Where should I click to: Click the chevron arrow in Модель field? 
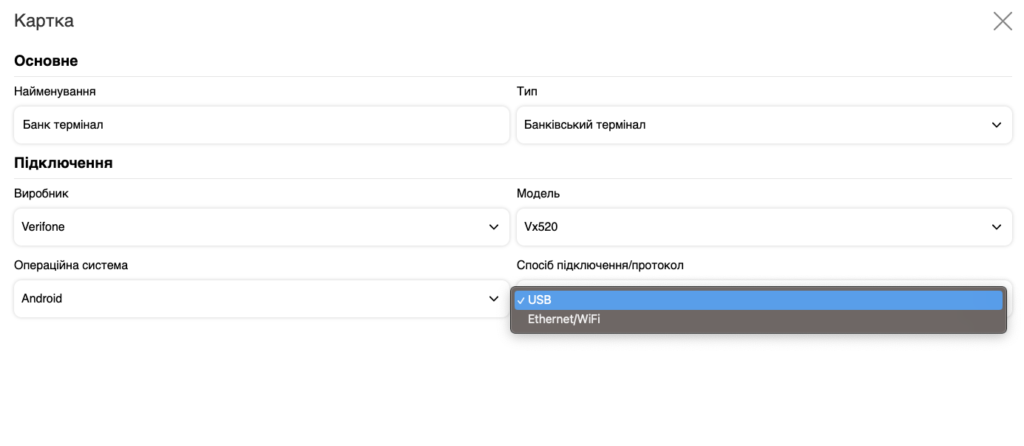tap(996, 227)
